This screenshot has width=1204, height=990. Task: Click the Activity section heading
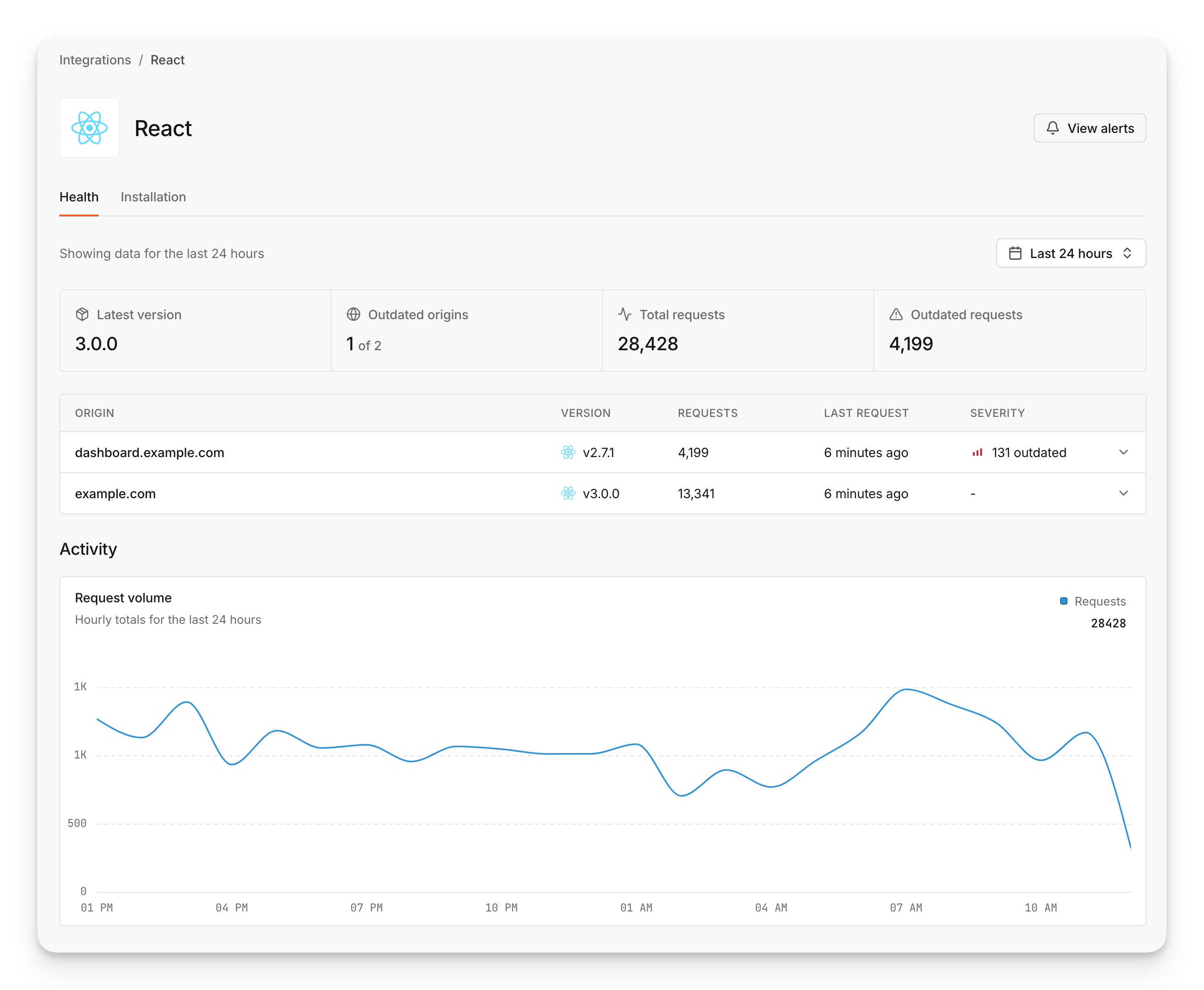tap(89, 548)
